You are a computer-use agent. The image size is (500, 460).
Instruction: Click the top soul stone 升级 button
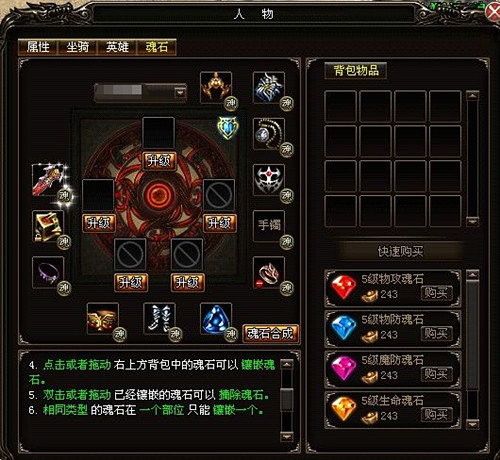(159, 161)
